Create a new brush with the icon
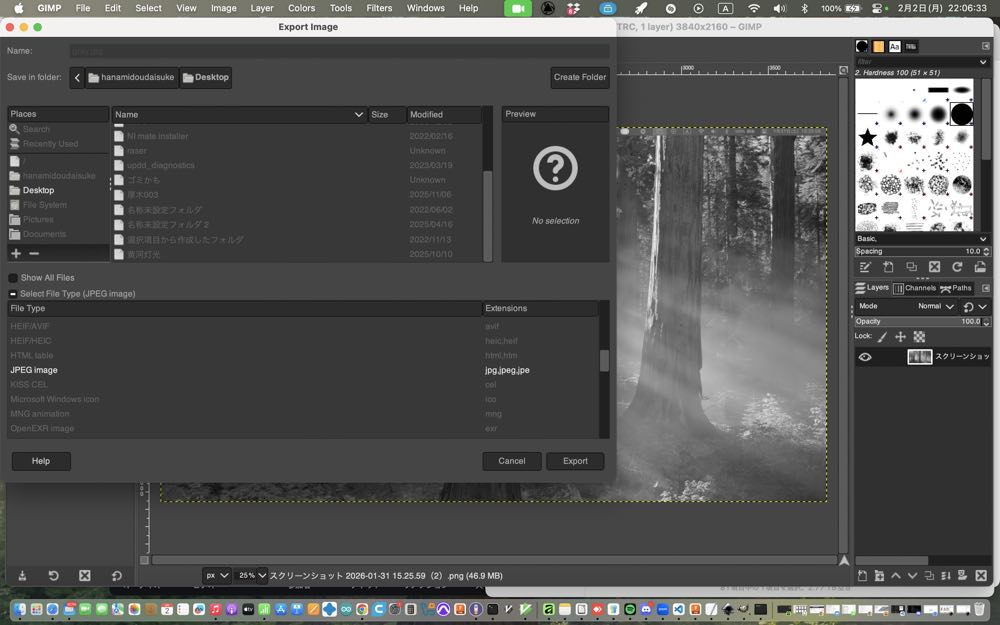 [x=888, y=267]
